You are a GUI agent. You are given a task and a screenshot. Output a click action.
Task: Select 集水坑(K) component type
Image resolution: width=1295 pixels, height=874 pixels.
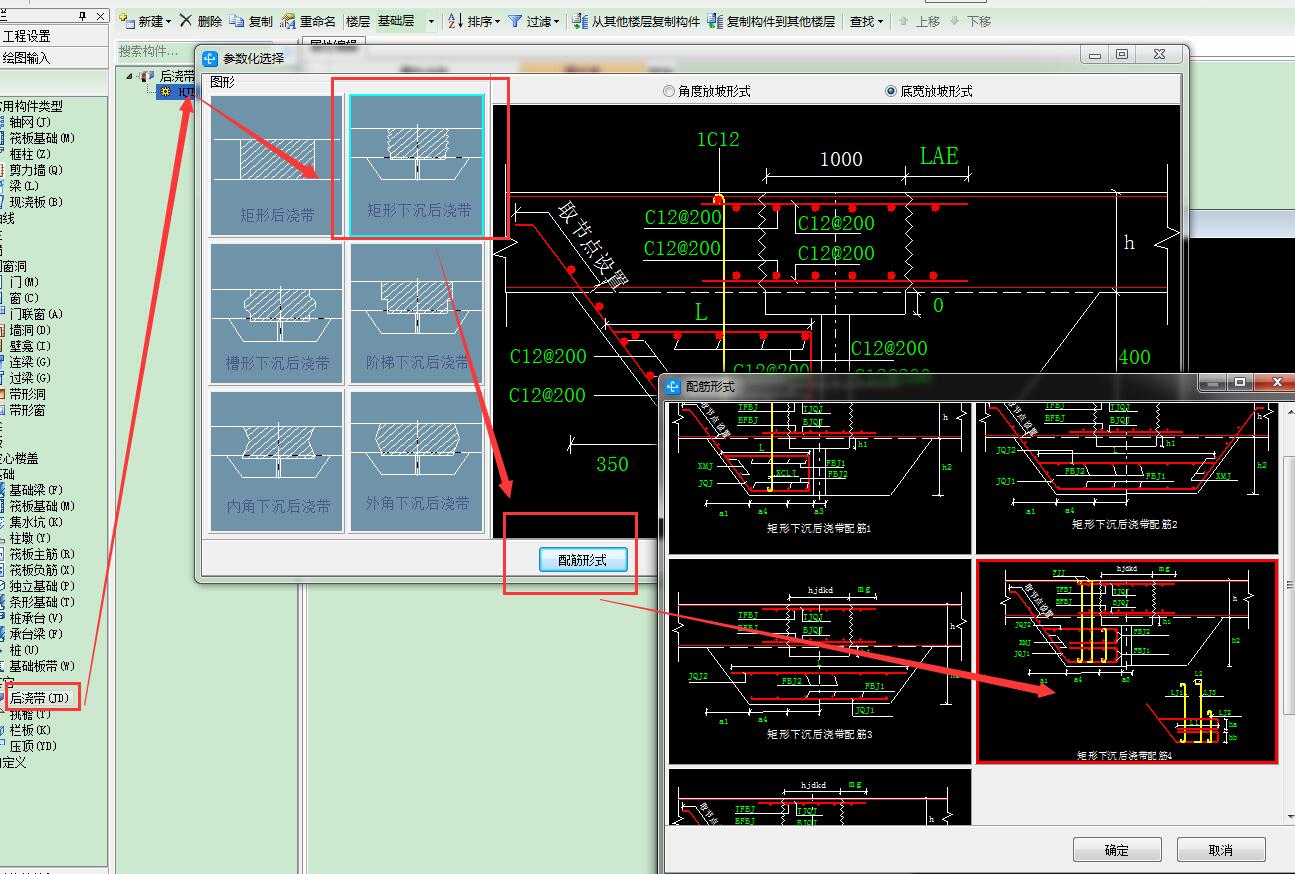click(36, 522)
